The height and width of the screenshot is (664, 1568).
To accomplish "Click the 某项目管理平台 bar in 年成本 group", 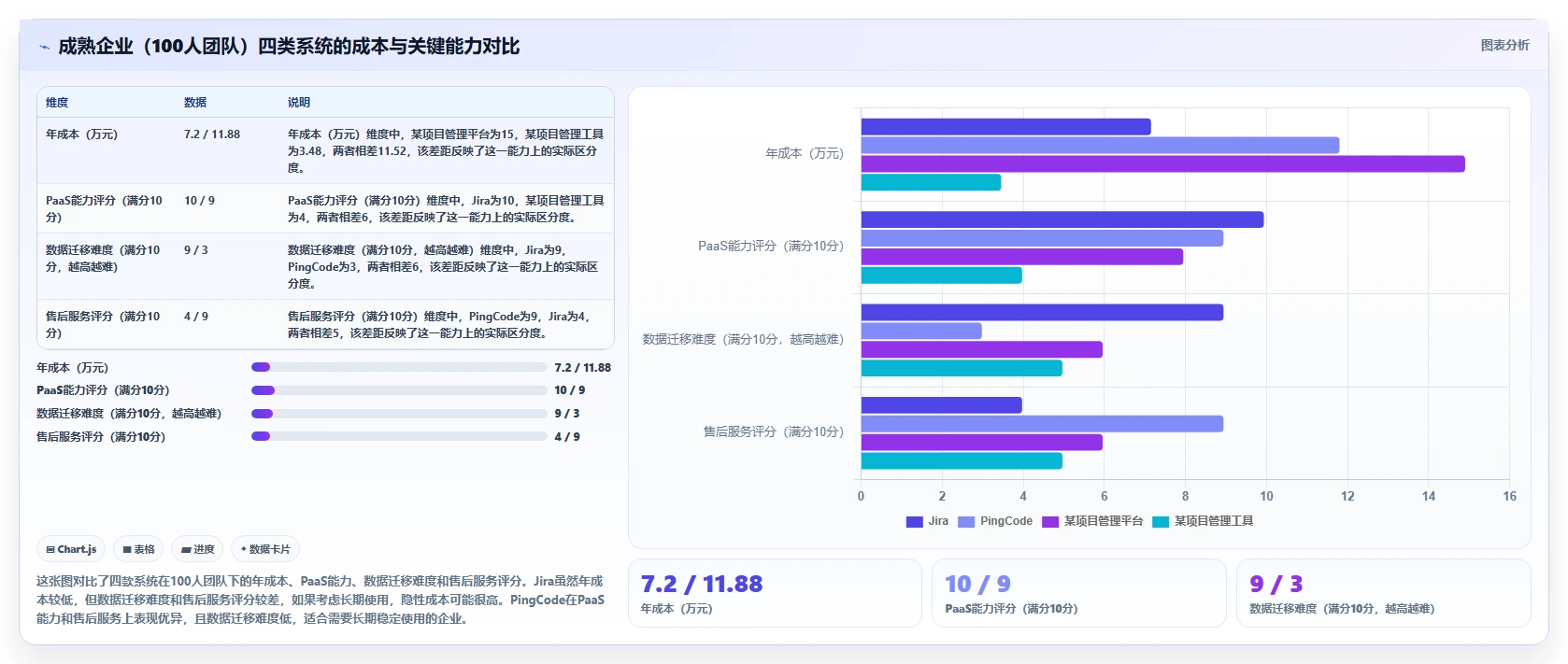I will [x=1162, y=164].
